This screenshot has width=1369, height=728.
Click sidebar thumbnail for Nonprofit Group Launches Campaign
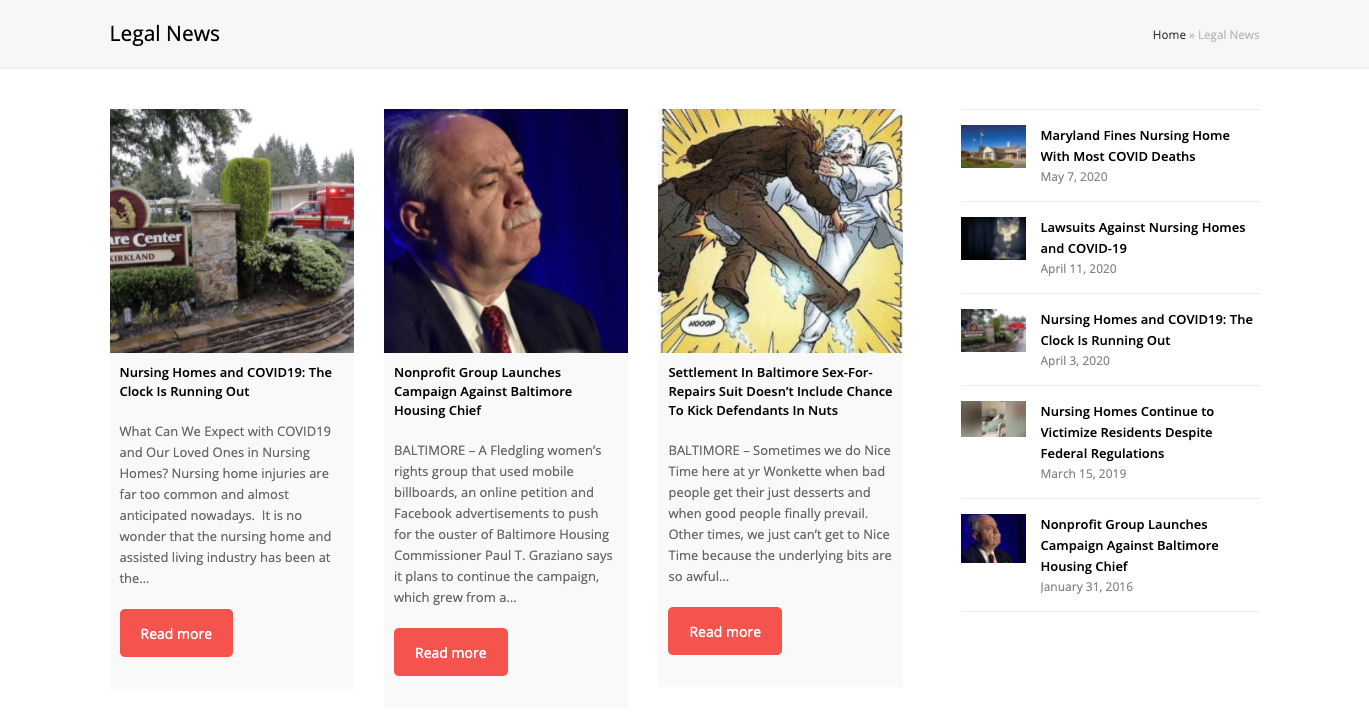(x=993, y=538)
